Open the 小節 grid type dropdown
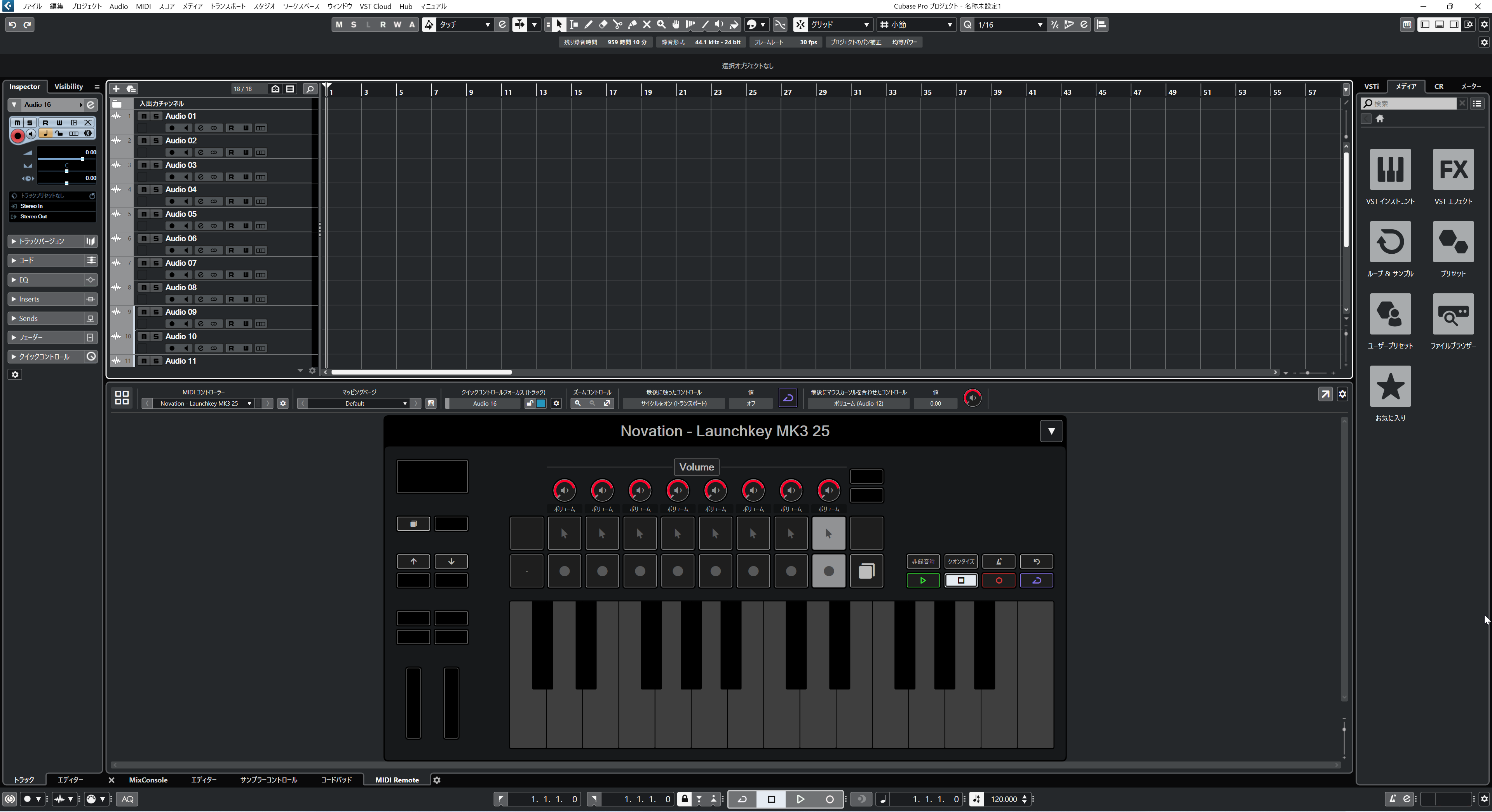Viewport: 1492px width, 812px height. click(917, 24)
